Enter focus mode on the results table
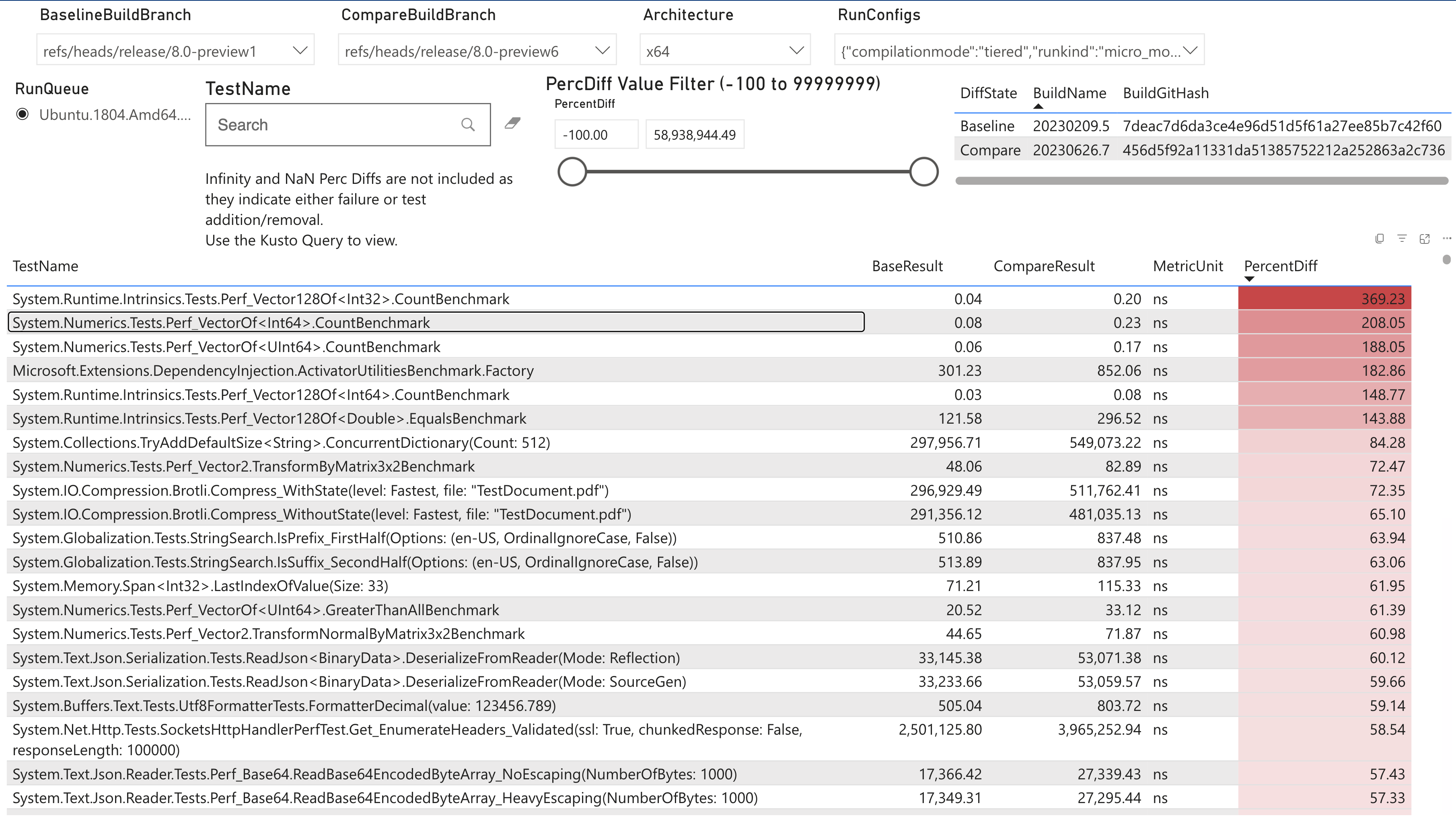 (1425, 238)
